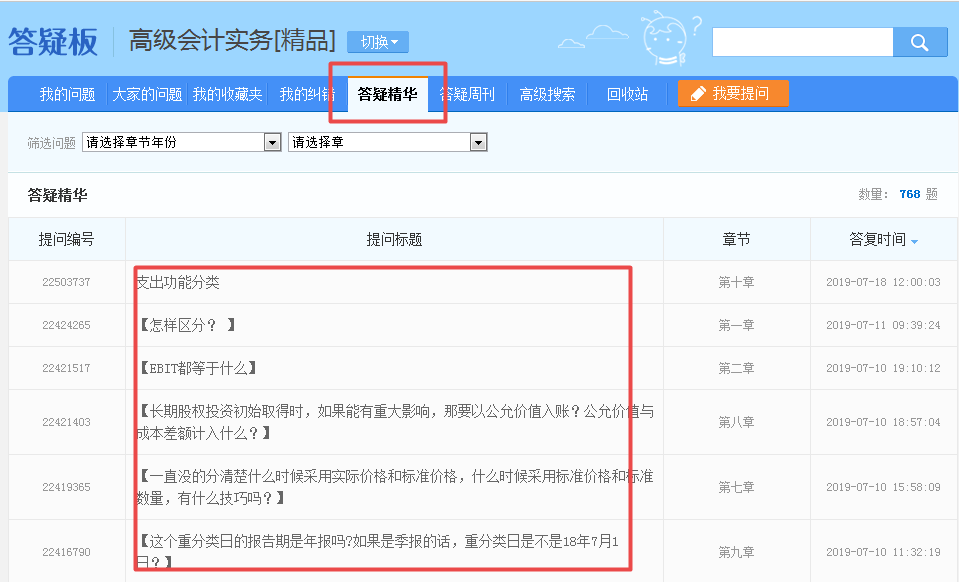Screen dimensions: 959x582
Task: Open question titled 支出功能分类
Action: click(x=178, y=283)
